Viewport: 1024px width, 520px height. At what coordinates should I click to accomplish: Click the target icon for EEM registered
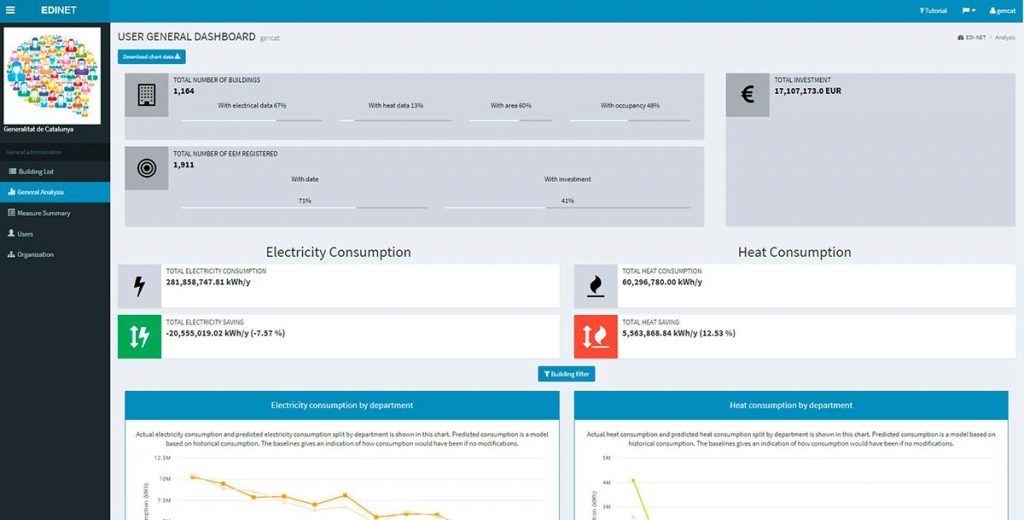[x=146, y=168]
